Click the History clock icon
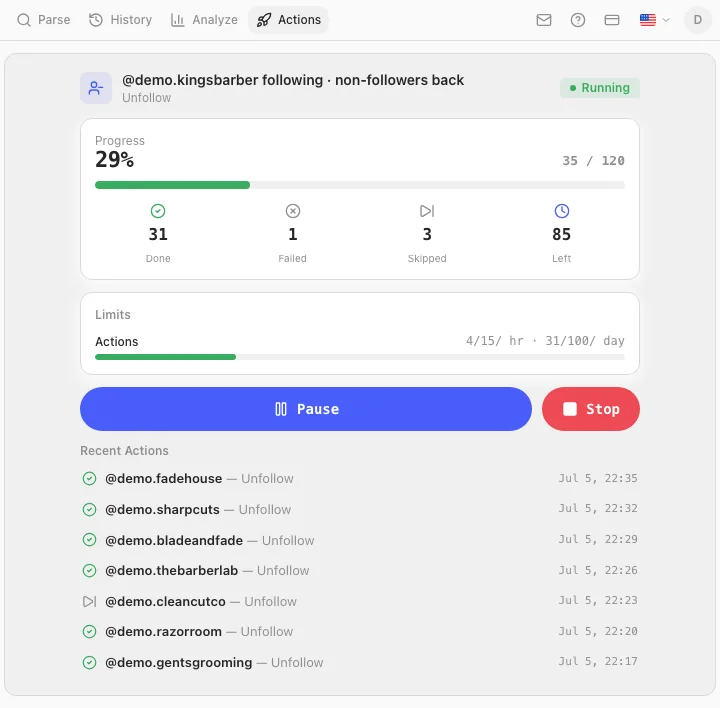This screenshot has height=708, width=720. click(x=96, y=20)
